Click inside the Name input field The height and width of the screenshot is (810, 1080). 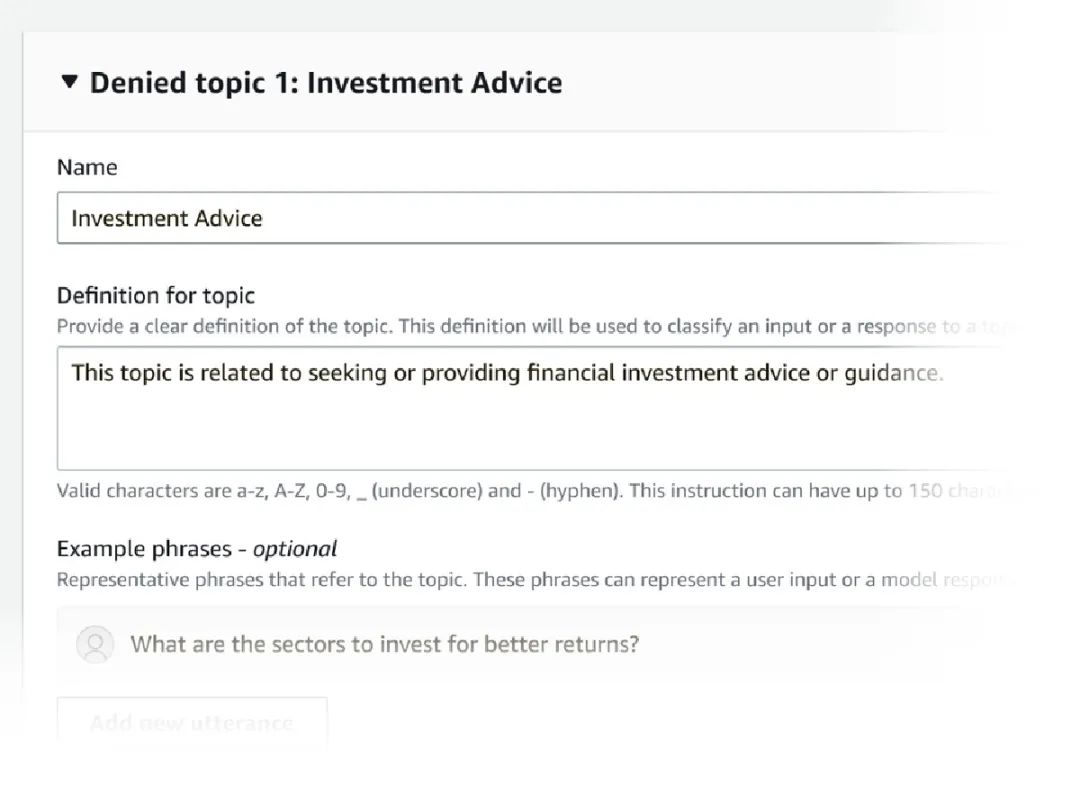click(500, 218)
